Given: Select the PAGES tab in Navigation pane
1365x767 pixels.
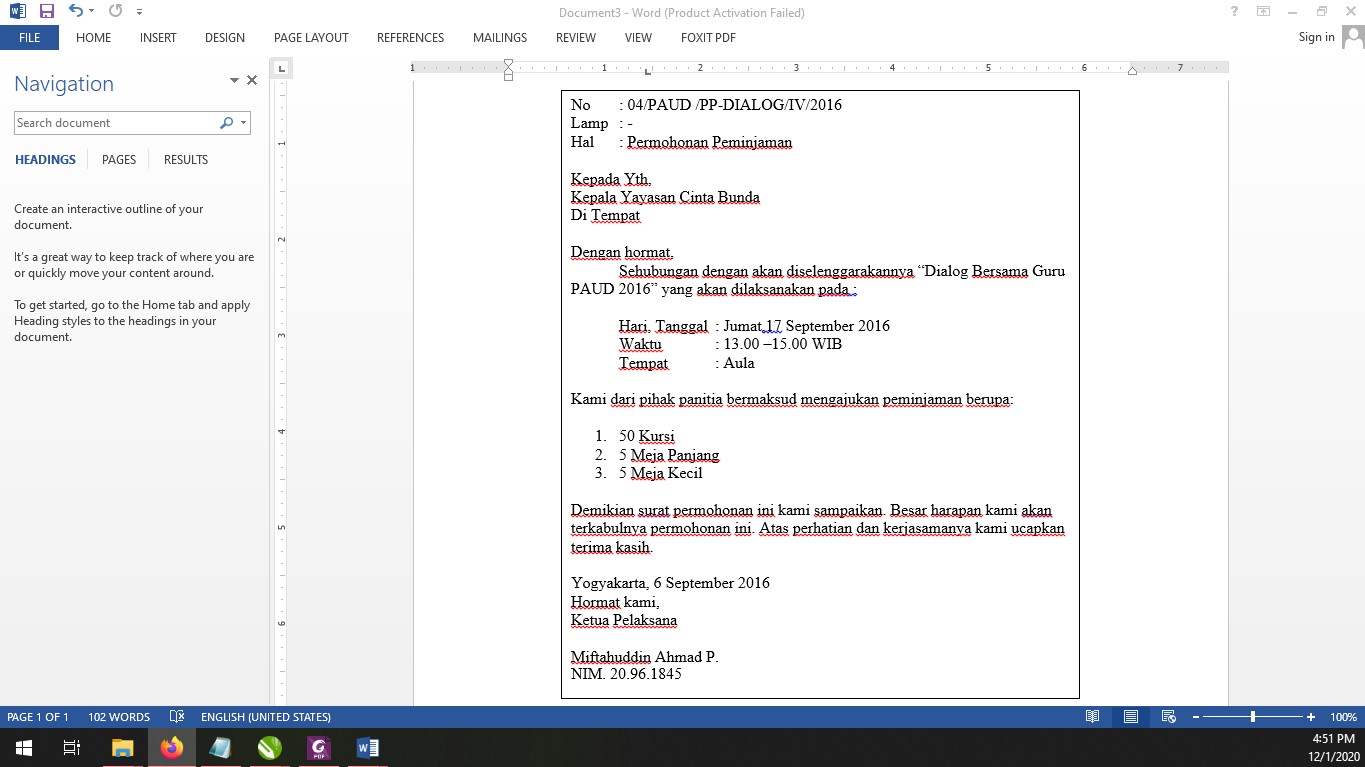Looking at the screenshot, I should (118, 159).
